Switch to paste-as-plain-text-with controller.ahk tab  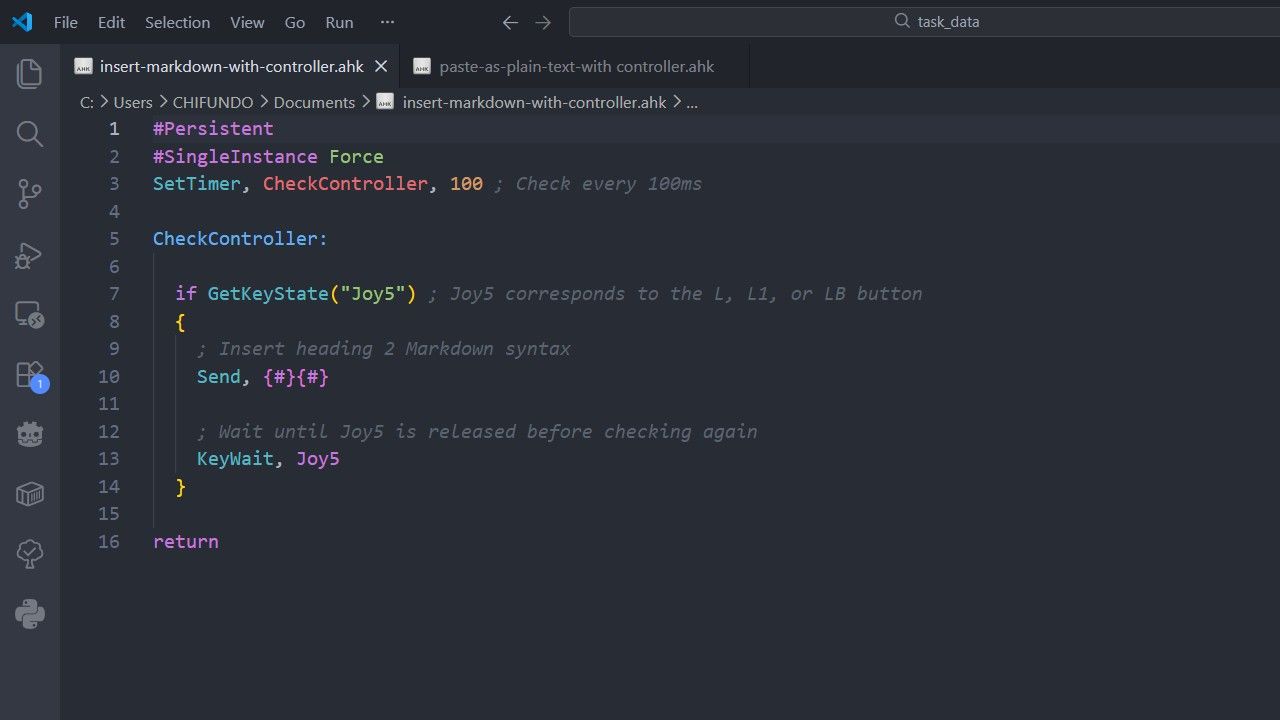pos(574,67)
